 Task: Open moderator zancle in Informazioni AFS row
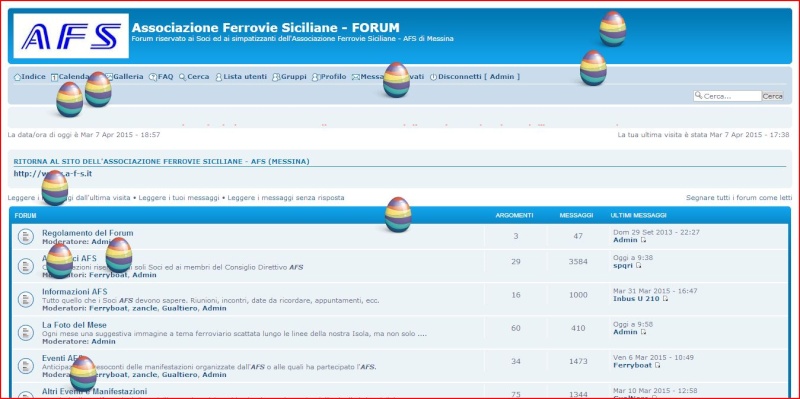[x=144, y=308]
